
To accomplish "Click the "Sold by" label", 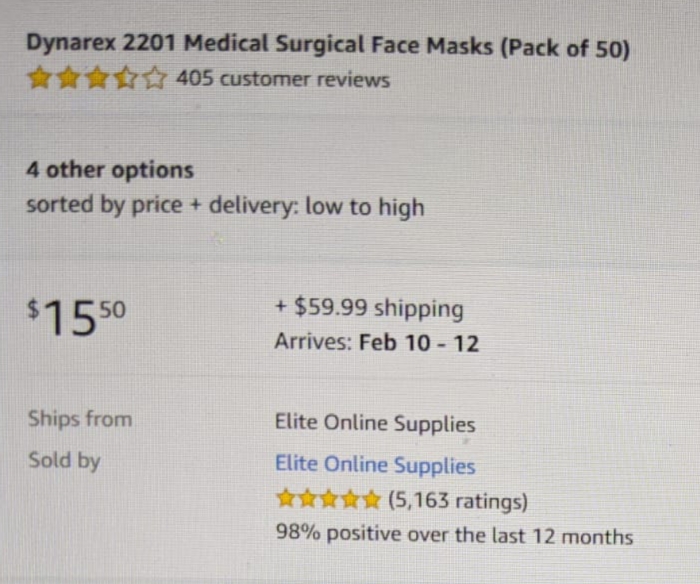I will (x=64, y=461).
